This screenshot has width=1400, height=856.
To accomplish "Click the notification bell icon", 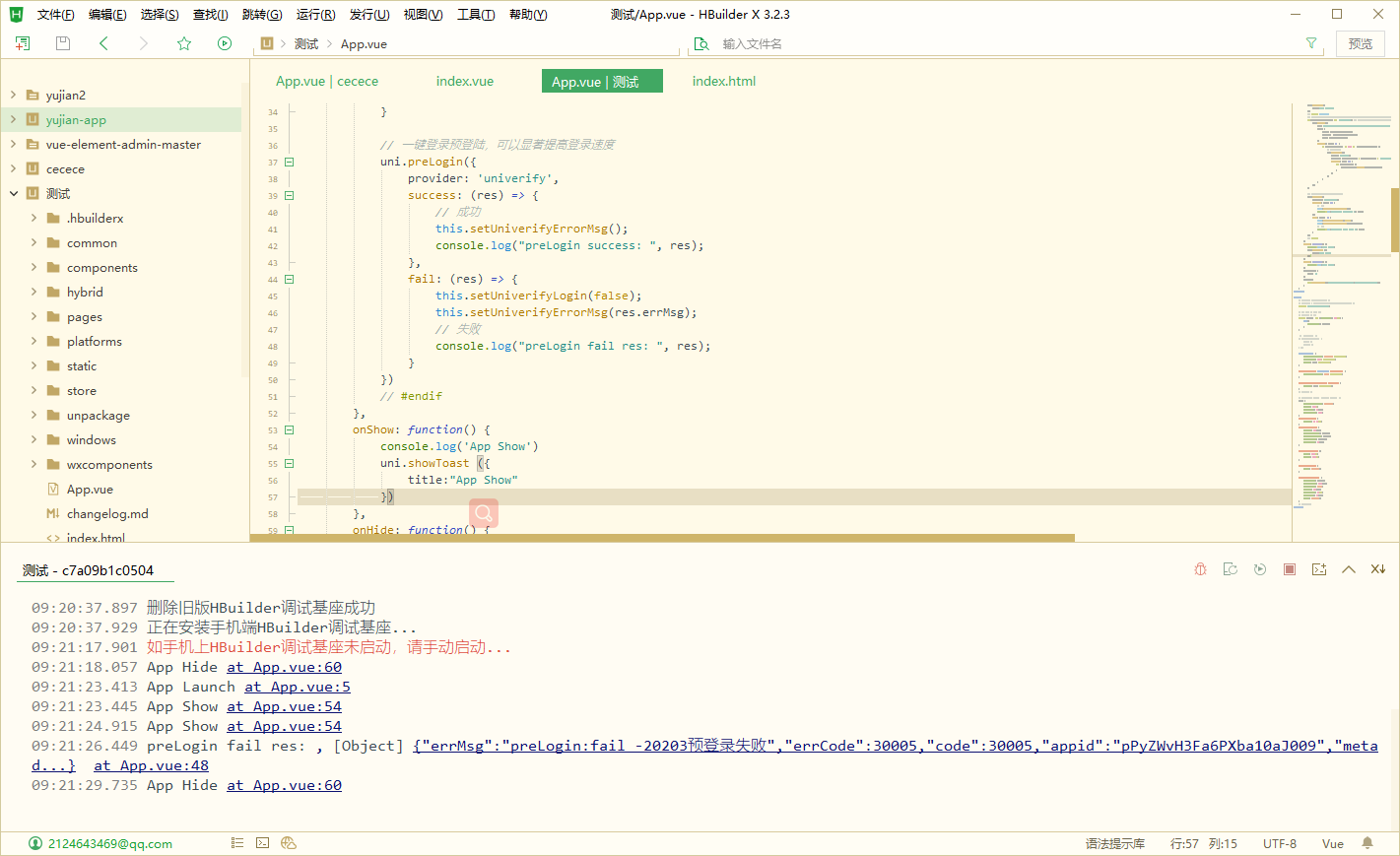I will click(1367, 843).
